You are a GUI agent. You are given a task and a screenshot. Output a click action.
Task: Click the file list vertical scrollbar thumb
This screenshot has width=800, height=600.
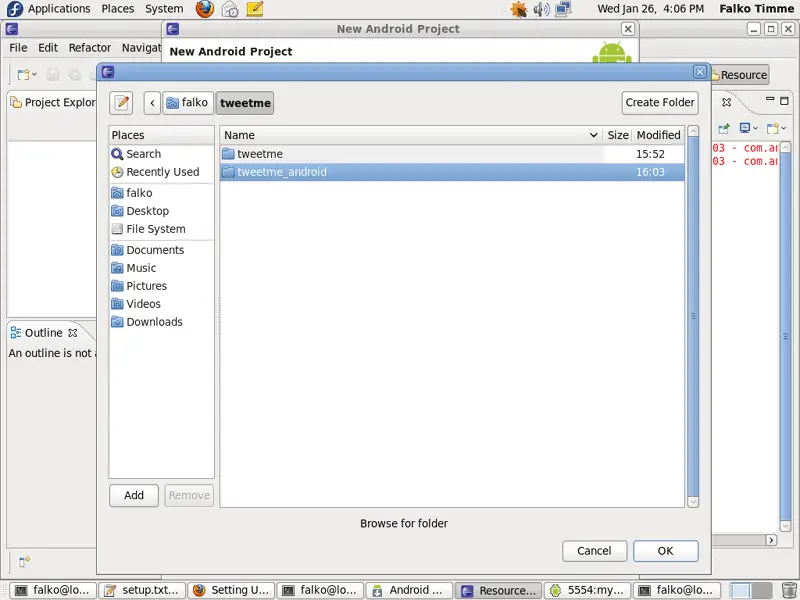pos(693,316)
